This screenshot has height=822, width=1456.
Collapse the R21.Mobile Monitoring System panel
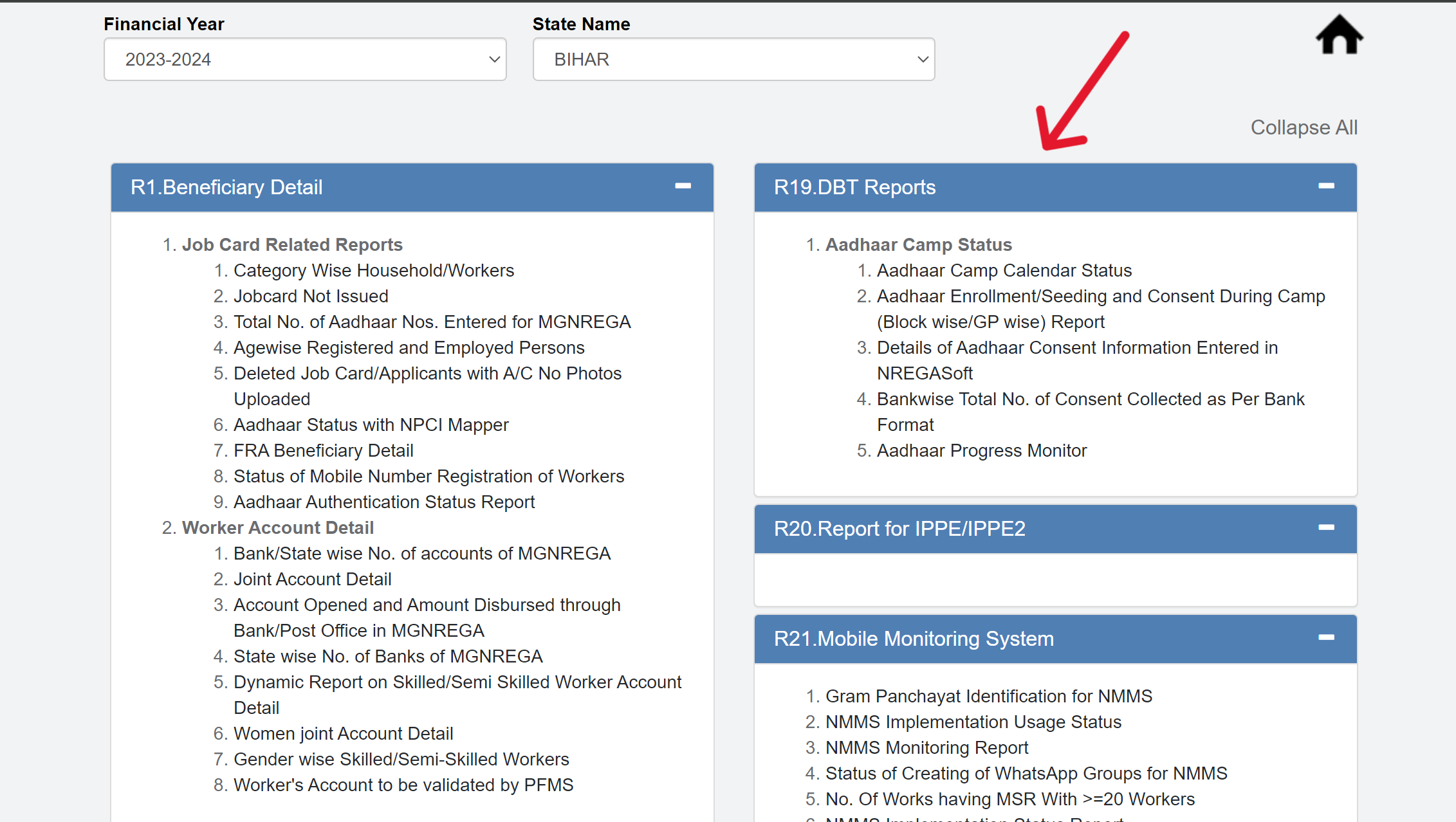click(1327, 638)
